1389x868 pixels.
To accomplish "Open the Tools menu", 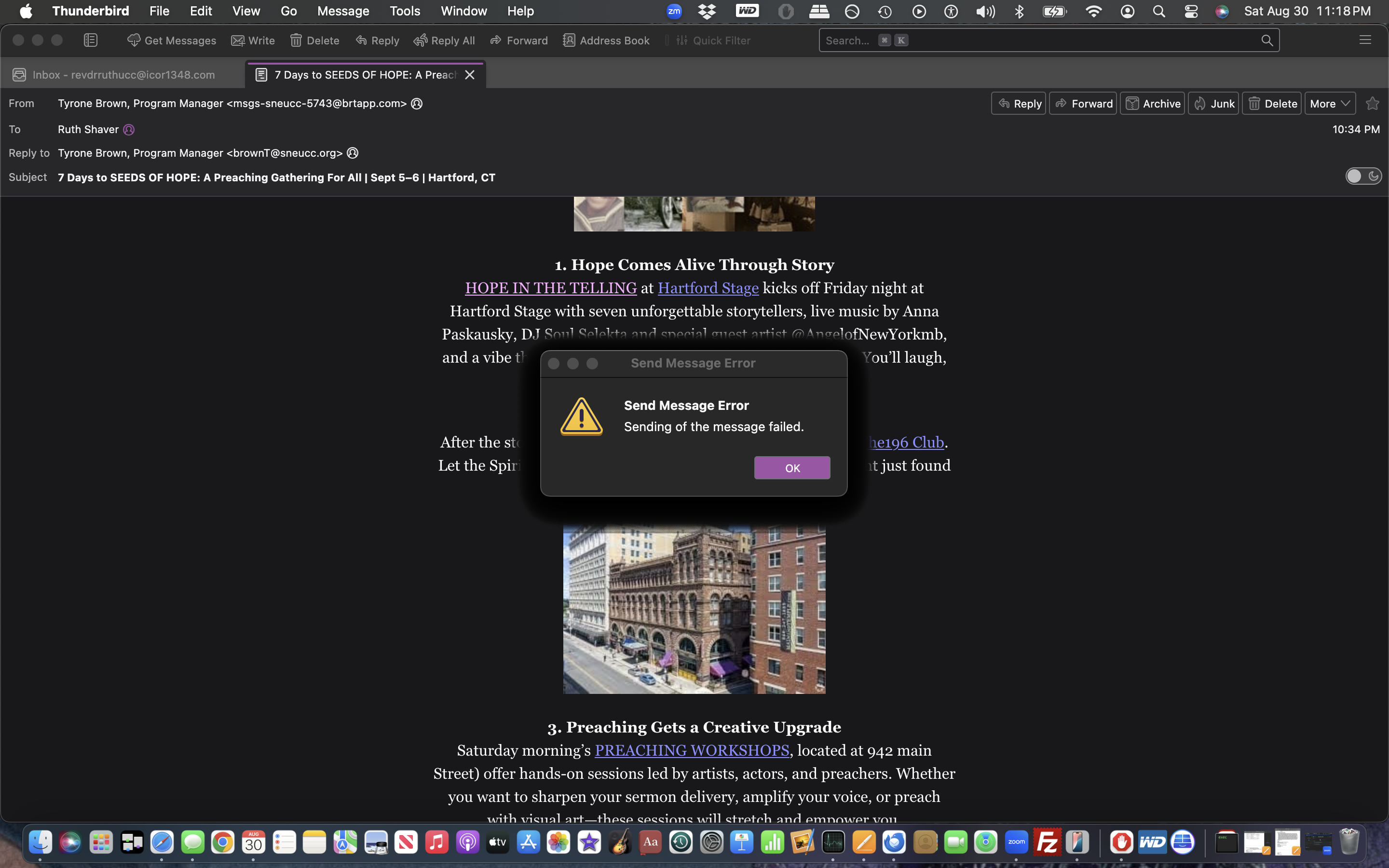I will [x=405, y=11].
